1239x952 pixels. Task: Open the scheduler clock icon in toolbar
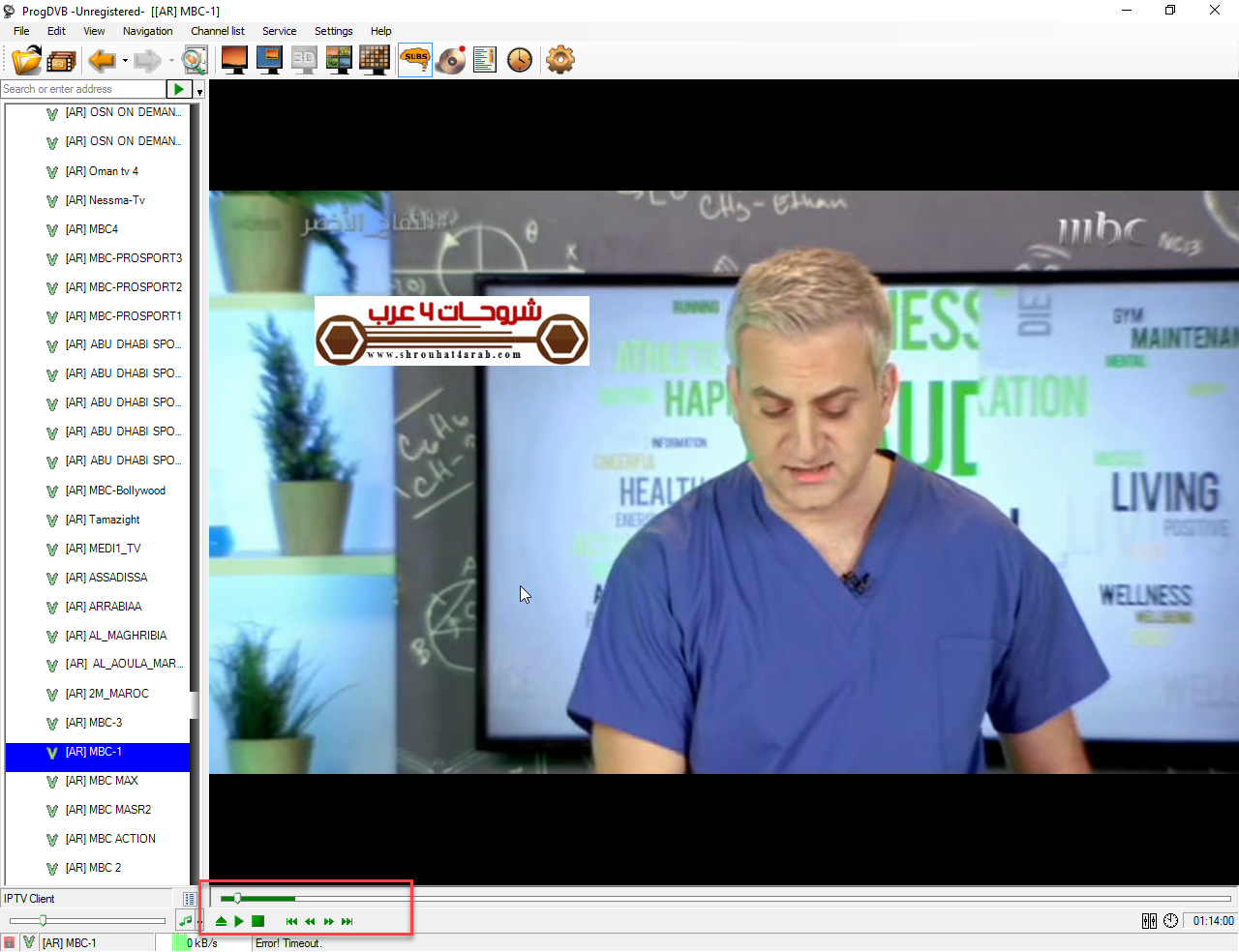click(x=520, y=60)
